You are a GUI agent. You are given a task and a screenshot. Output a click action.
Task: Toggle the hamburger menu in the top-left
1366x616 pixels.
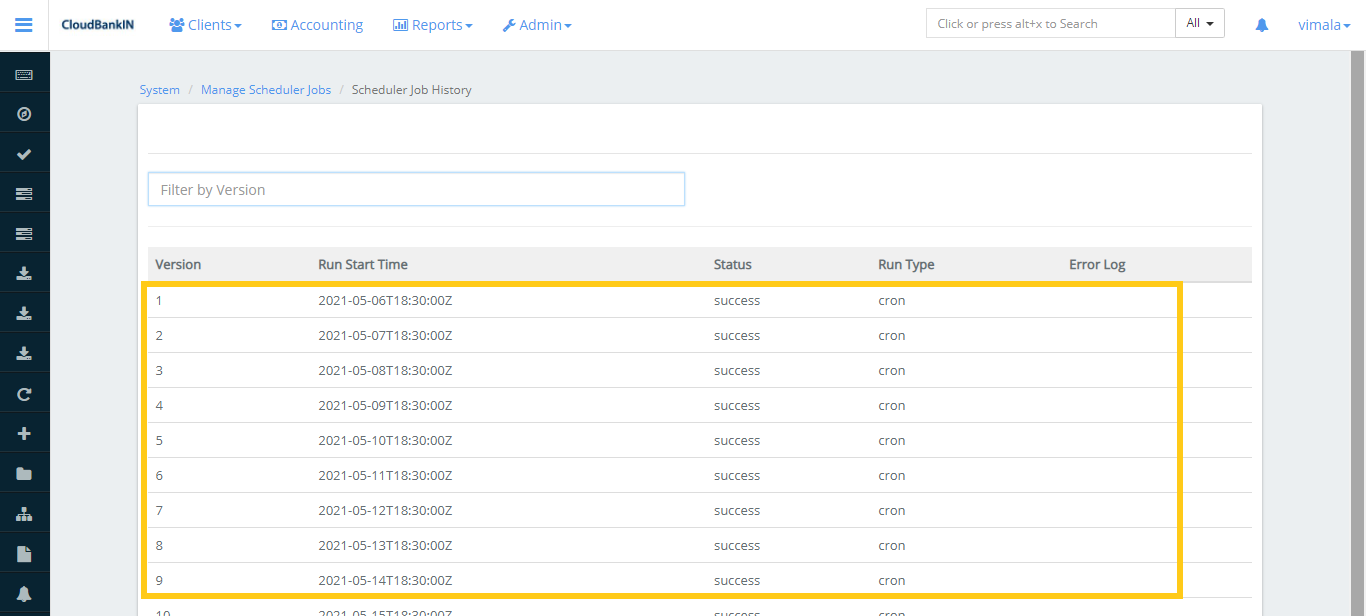point(24,25)
